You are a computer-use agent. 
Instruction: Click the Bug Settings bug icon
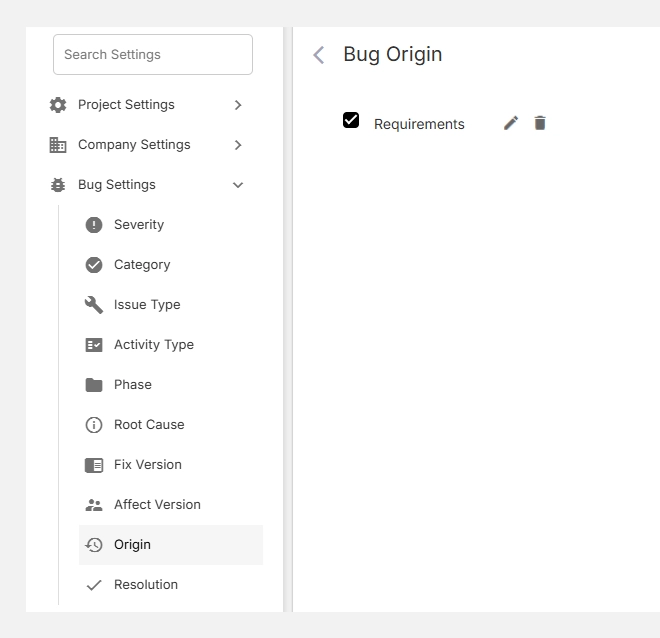(58, 185)
